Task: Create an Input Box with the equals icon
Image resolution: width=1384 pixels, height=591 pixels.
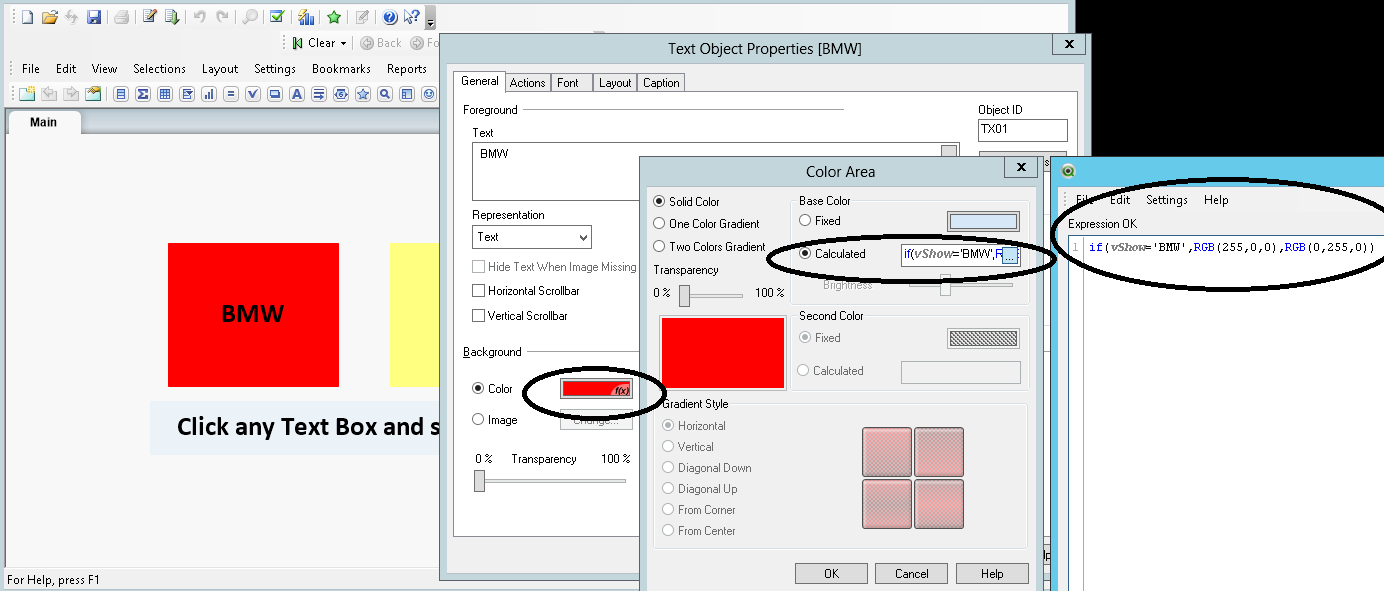Action: click(231, 94)
